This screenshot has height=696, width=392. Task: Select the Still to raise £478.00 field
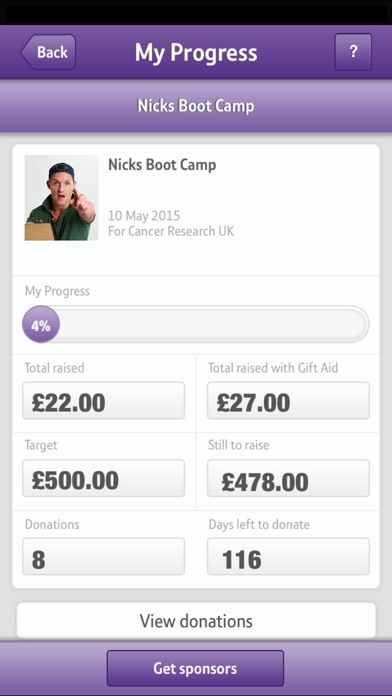288,478
